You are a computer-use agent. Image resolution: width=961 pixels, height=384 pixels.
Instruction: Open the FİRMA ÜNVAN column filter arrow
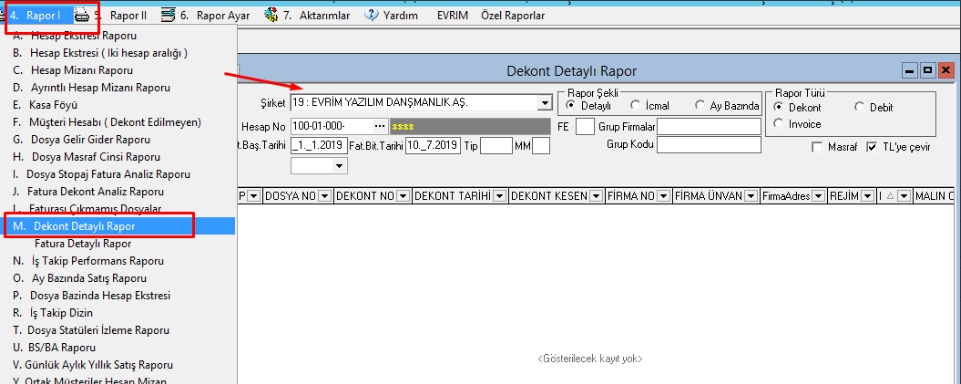[752, 196]
